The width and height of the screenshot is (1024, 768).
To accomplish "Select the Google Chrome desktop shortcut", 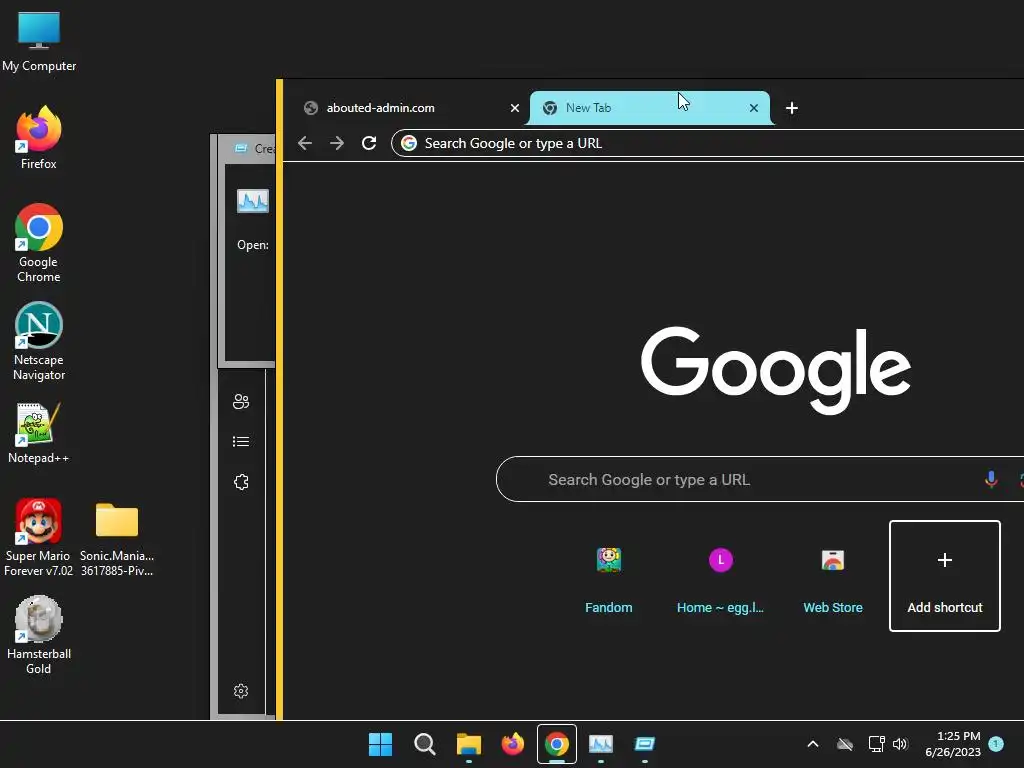I will [x=39, y=242].
